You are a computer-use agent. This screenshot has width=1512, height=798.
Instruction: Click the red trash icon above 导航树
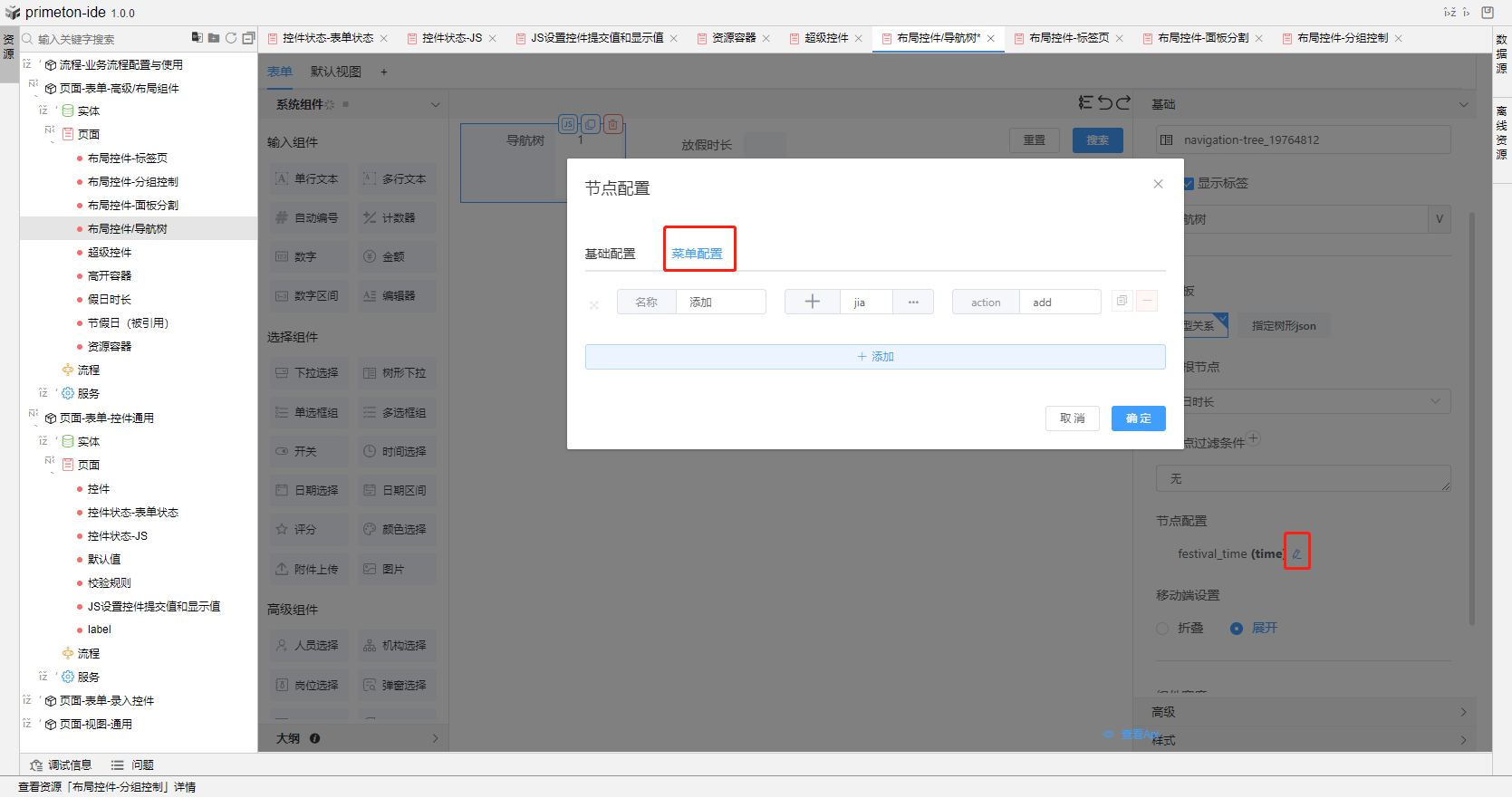tap(613, 124)
